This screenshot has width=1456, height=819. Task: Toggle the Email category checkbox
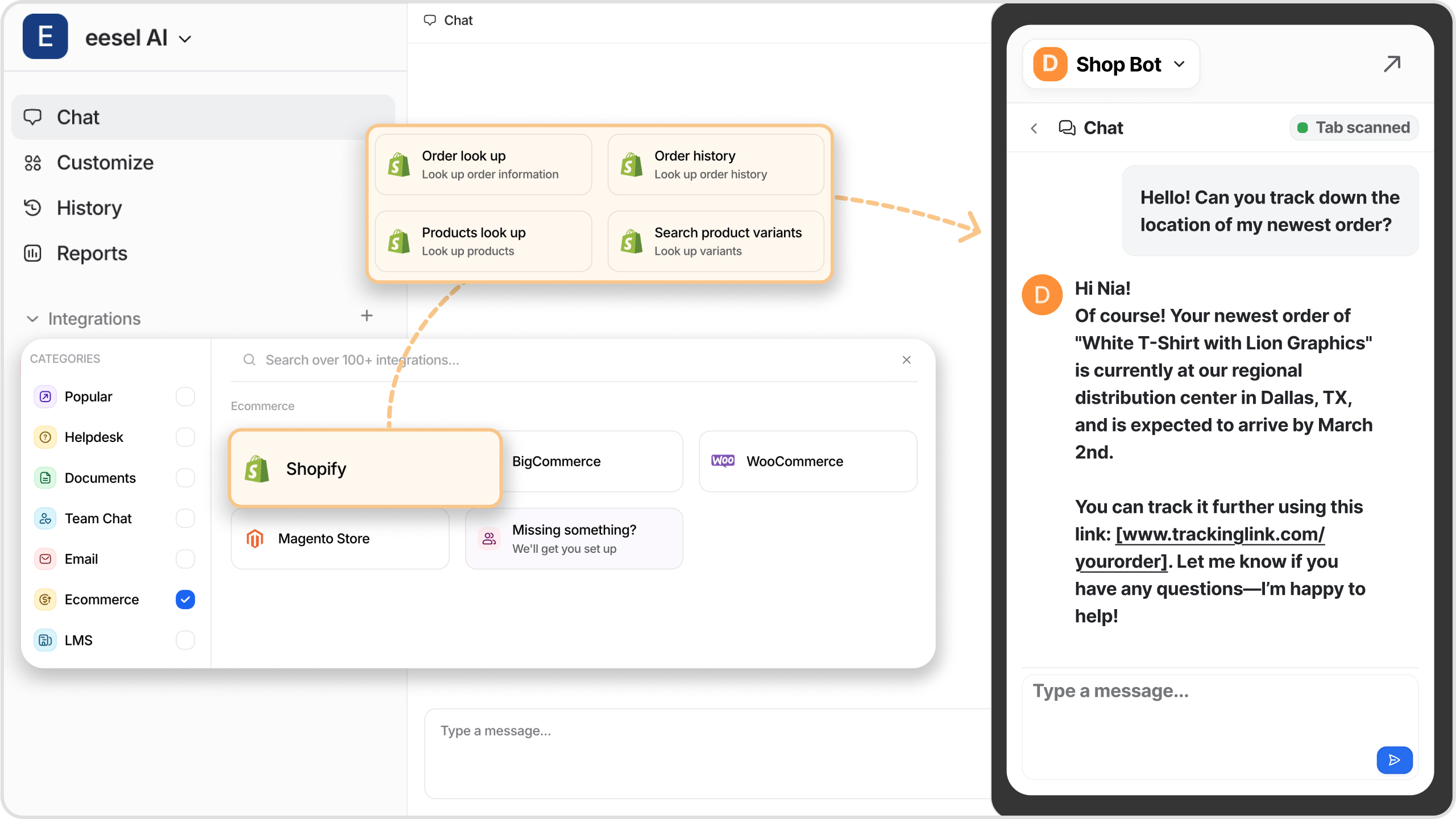(185, 559)
